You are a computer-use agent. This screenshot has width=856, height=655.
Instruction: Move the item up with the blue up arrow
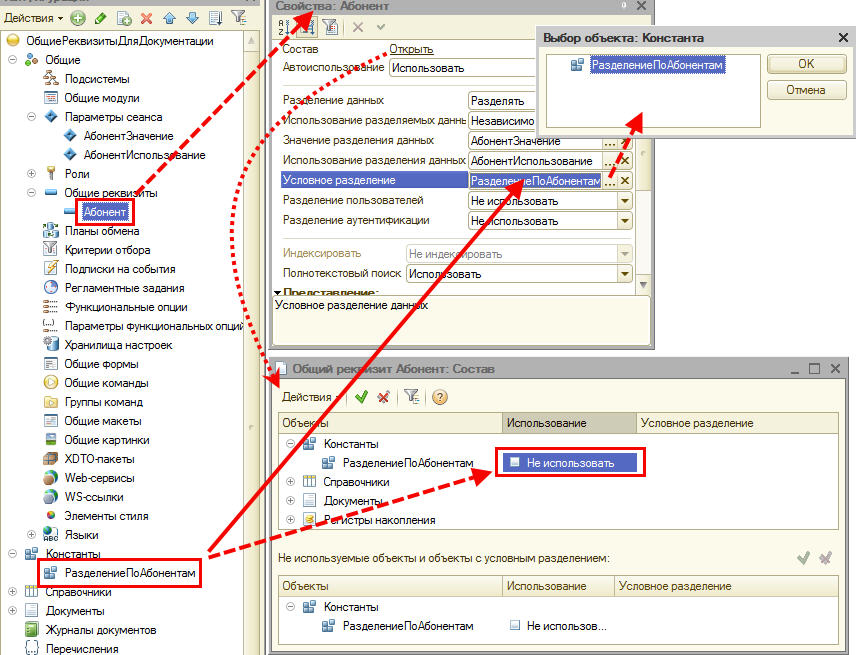169,18
